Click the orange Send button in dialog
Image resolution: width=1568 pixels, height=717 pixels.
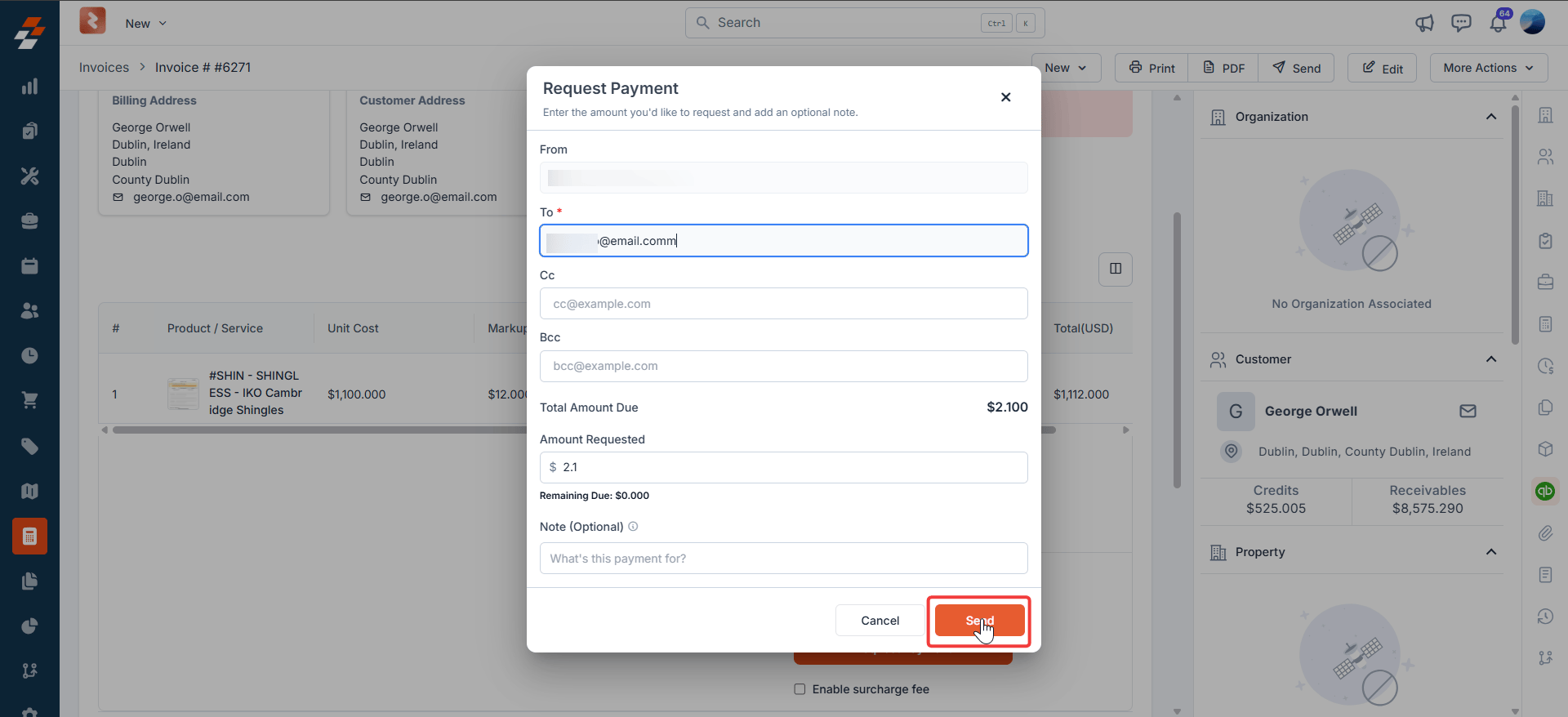[979, 621]
